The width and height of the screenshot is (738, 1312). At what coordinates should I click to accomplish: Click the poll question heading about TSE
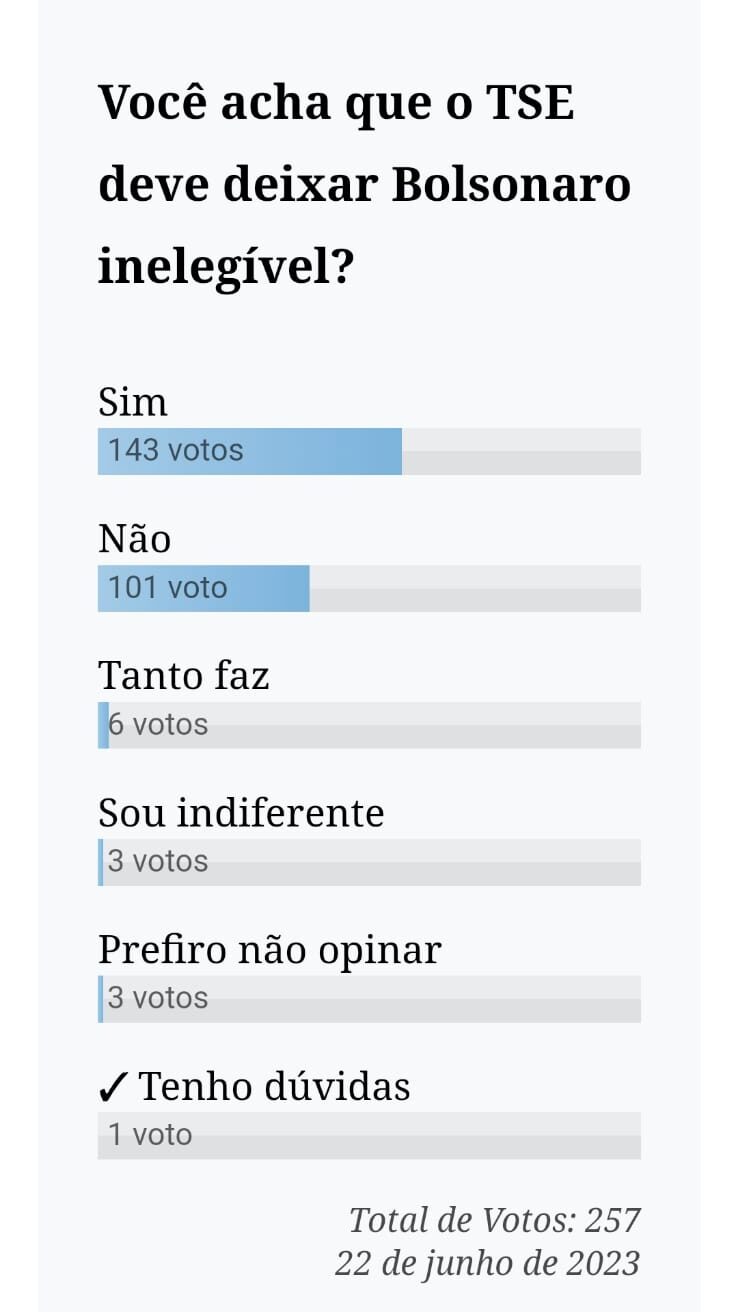pyautogui.click(x=364, y=186)
